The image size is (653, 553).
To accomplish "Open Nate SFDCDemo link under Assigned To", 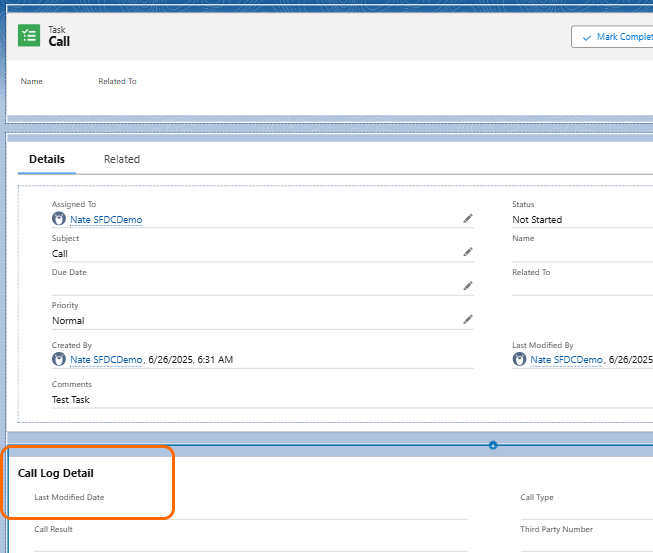I will pos(106,220).
